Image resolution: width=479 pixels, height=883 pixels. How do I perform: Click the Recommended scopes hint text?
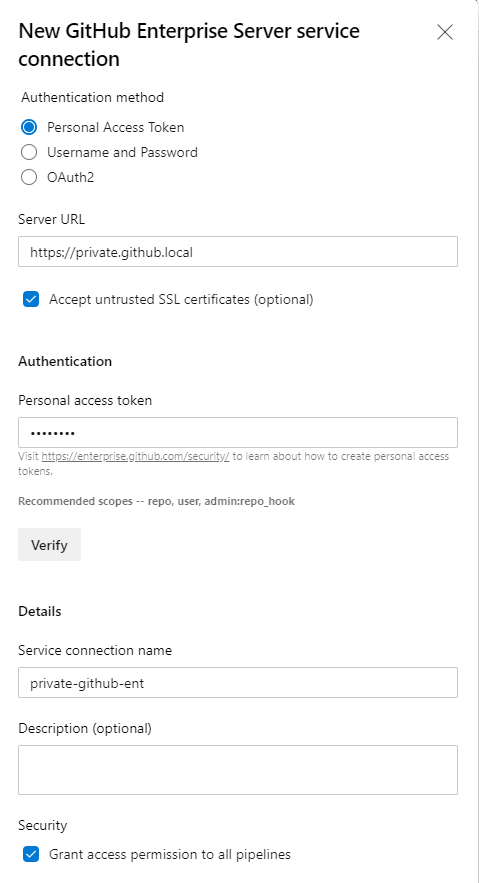[x=156, y=501]
